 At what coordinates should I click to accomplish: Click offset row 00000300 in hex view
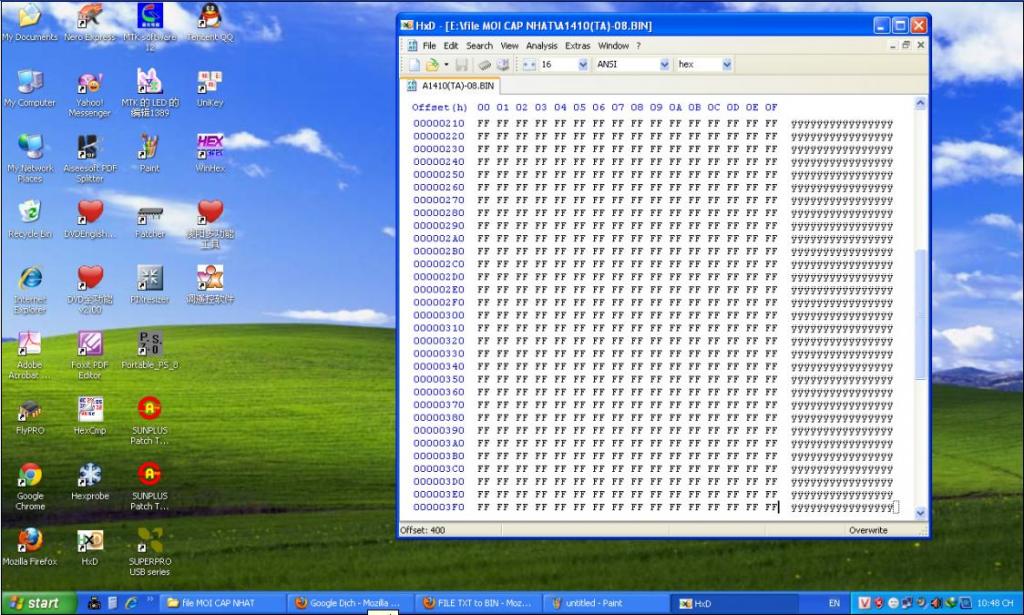[x=438, y=315]
